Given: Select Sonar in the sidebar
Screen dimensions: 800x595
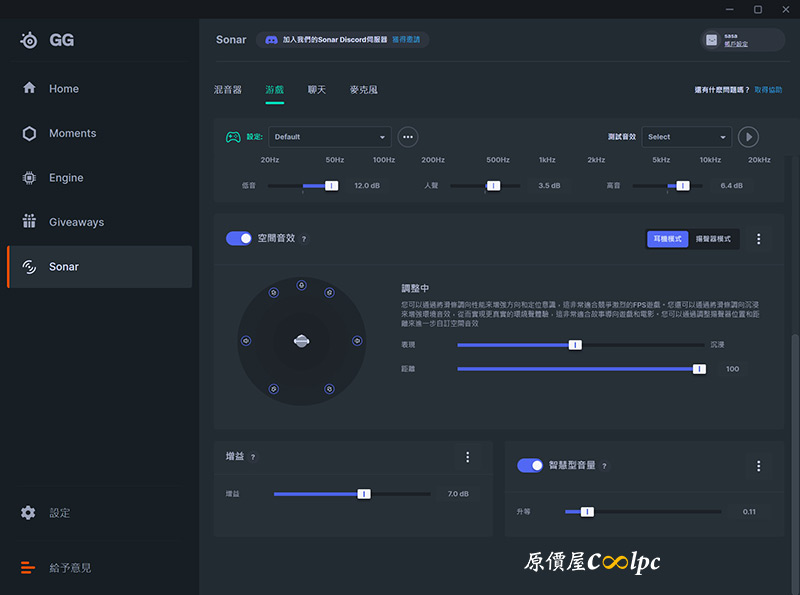Looking at the screenshot, I should pyautogui.click(x=99, y=267).
